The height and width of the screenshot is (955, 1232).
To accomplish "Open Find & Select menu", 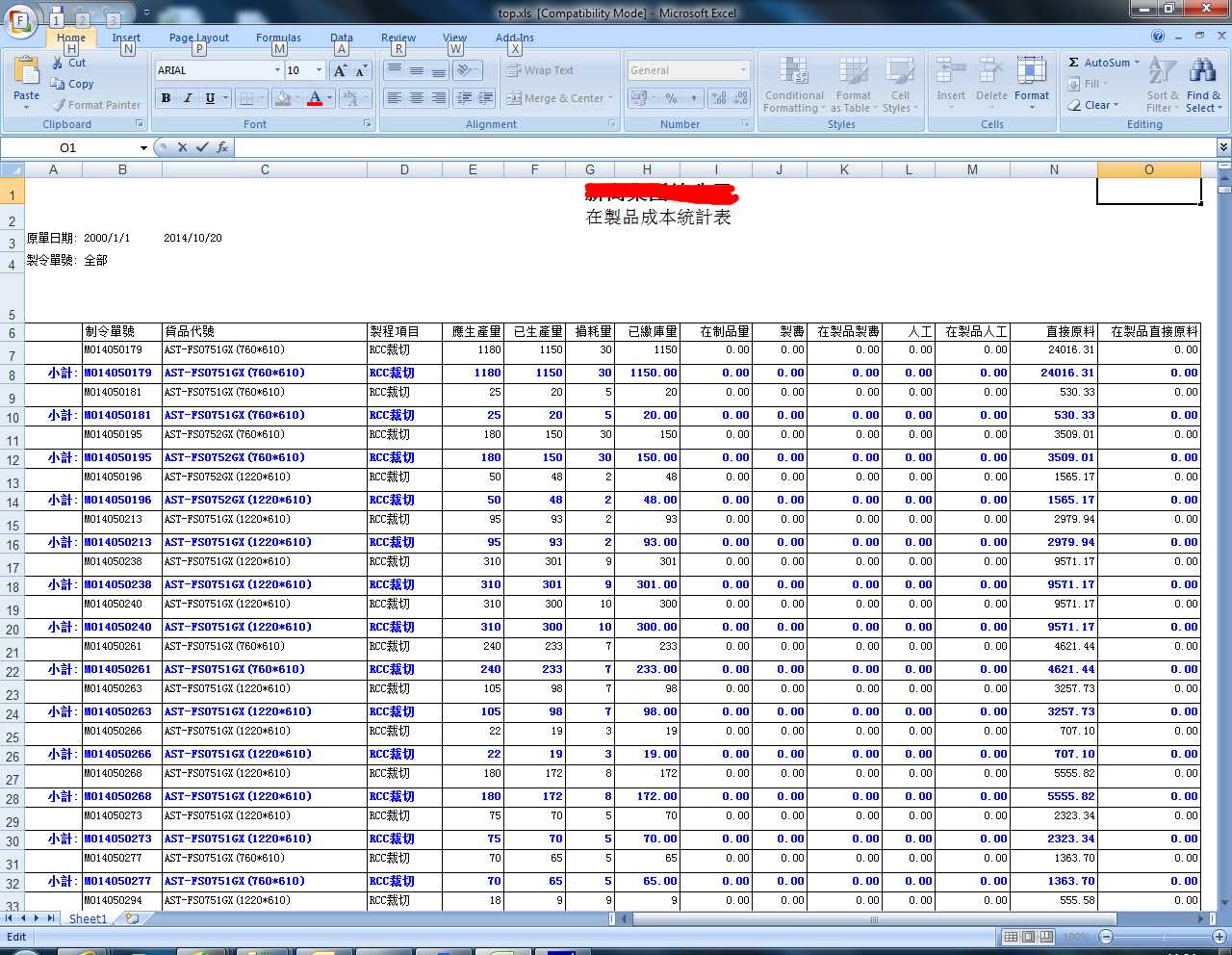I will [1203, 85].
